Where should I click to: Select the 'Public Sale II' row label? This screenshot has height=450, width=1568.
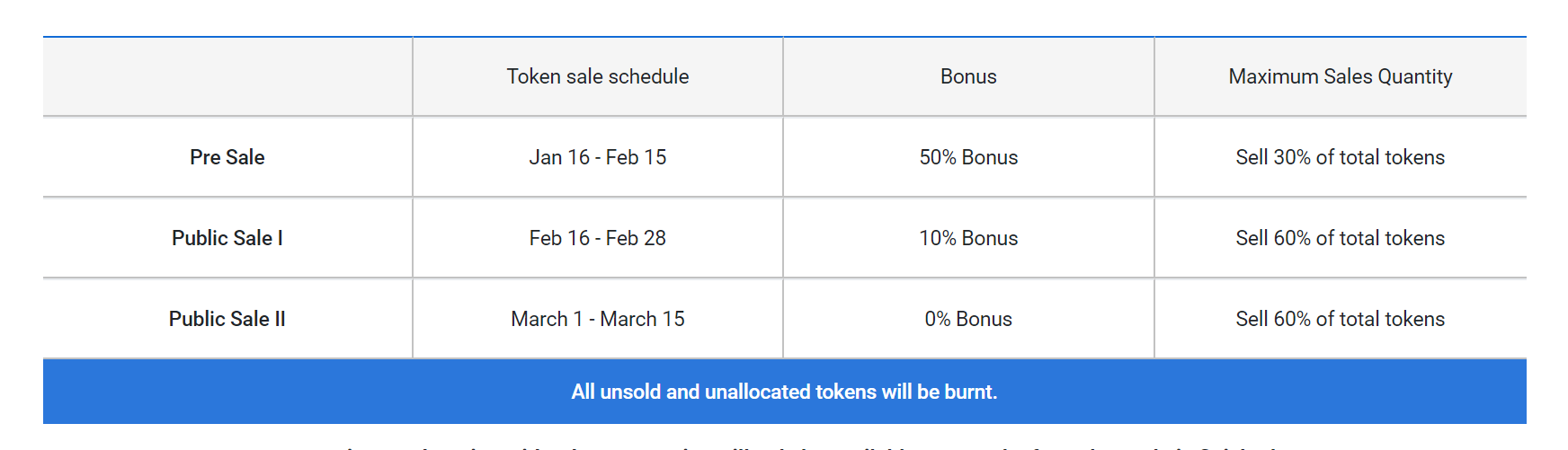click(x=227, y=319)
